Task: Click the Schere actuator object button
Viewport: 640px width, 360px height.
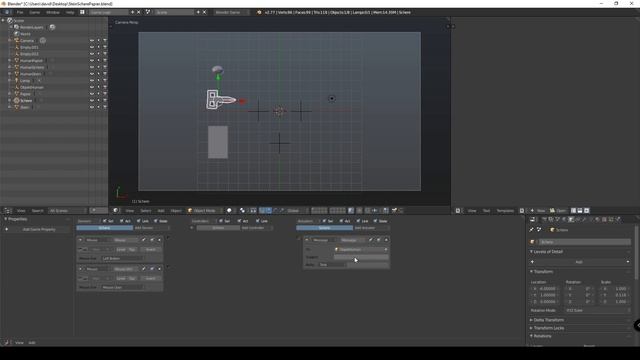Action: click(324, 228)
